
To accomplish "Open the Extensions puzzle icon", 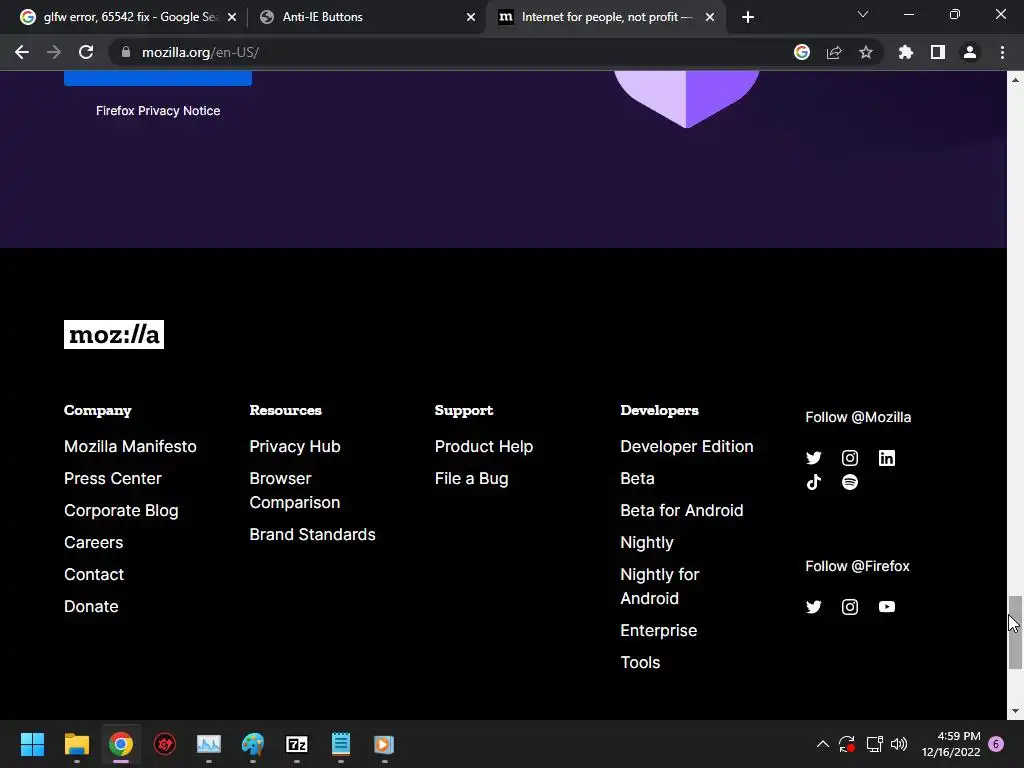I will [x=905, y=52].
